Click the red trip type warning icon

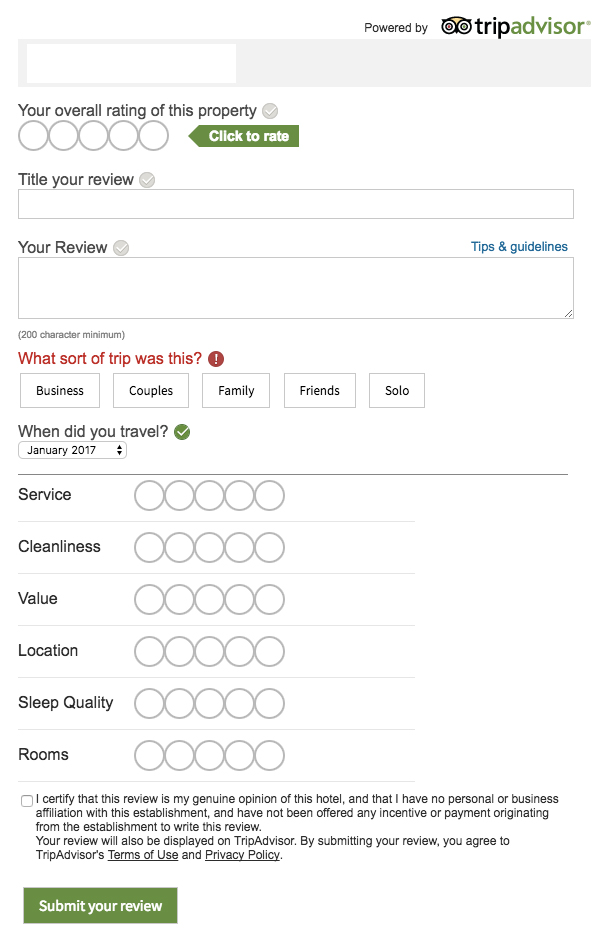click(216, 359)
